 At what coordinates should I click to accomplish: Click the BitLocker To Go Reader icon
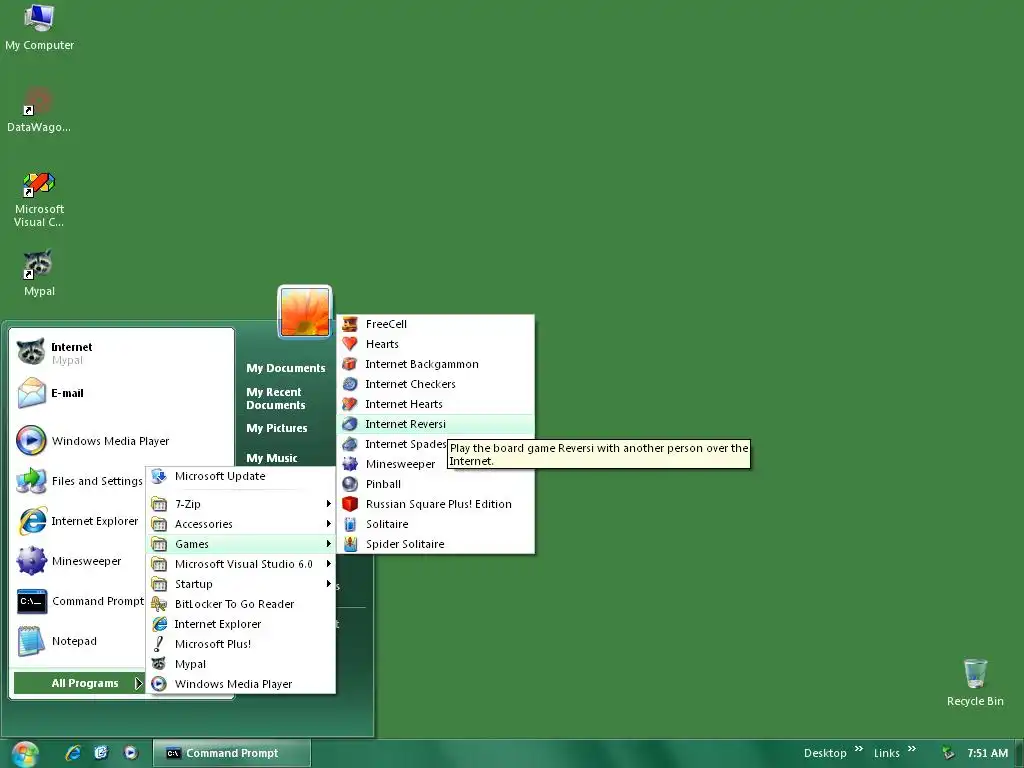[159, 604]
